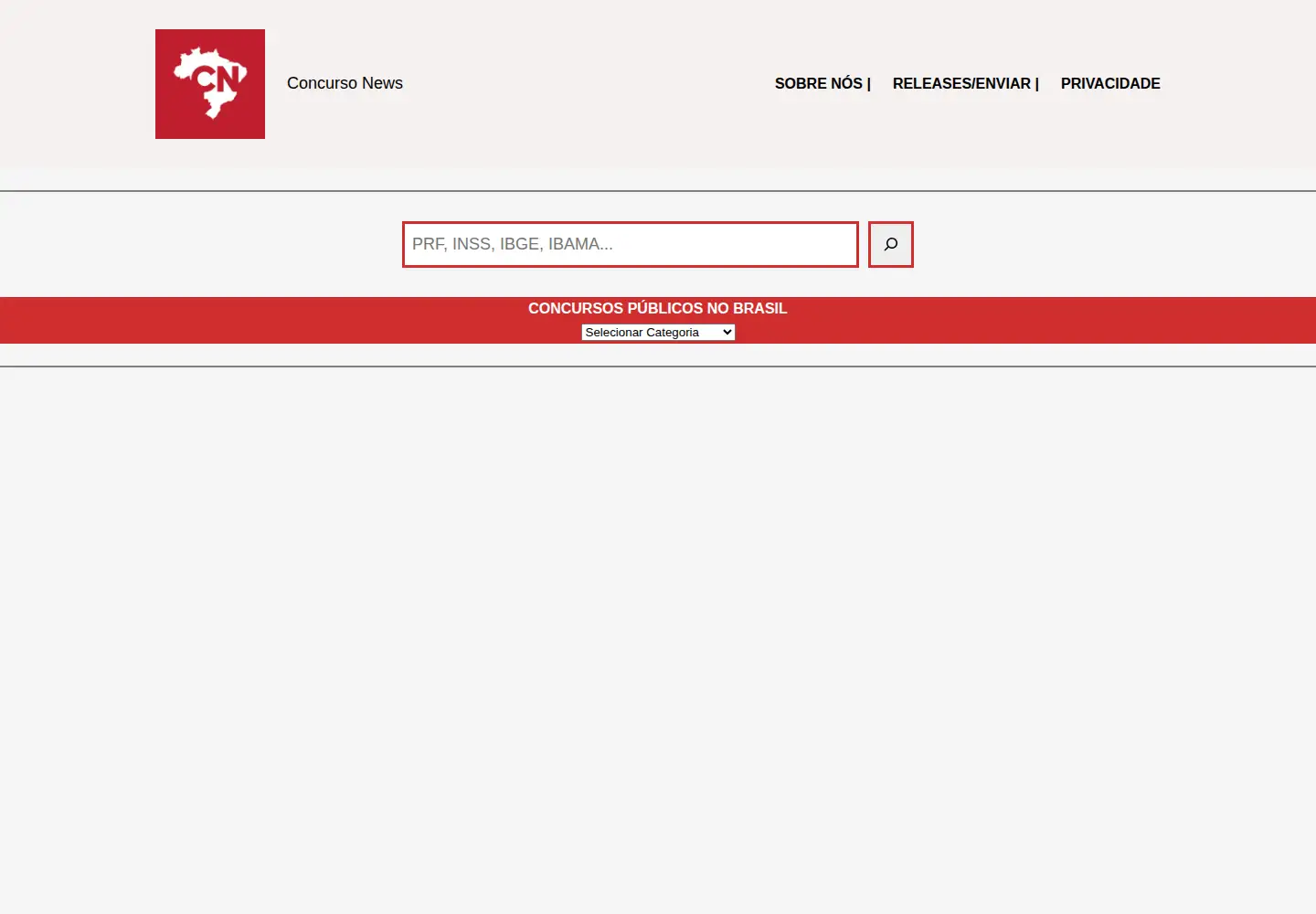Click the CONCURSOS PÚBLICOS NO BRASIL heading
The image size is (1316, 914).
pyautogui.click(x=658, y=308)
